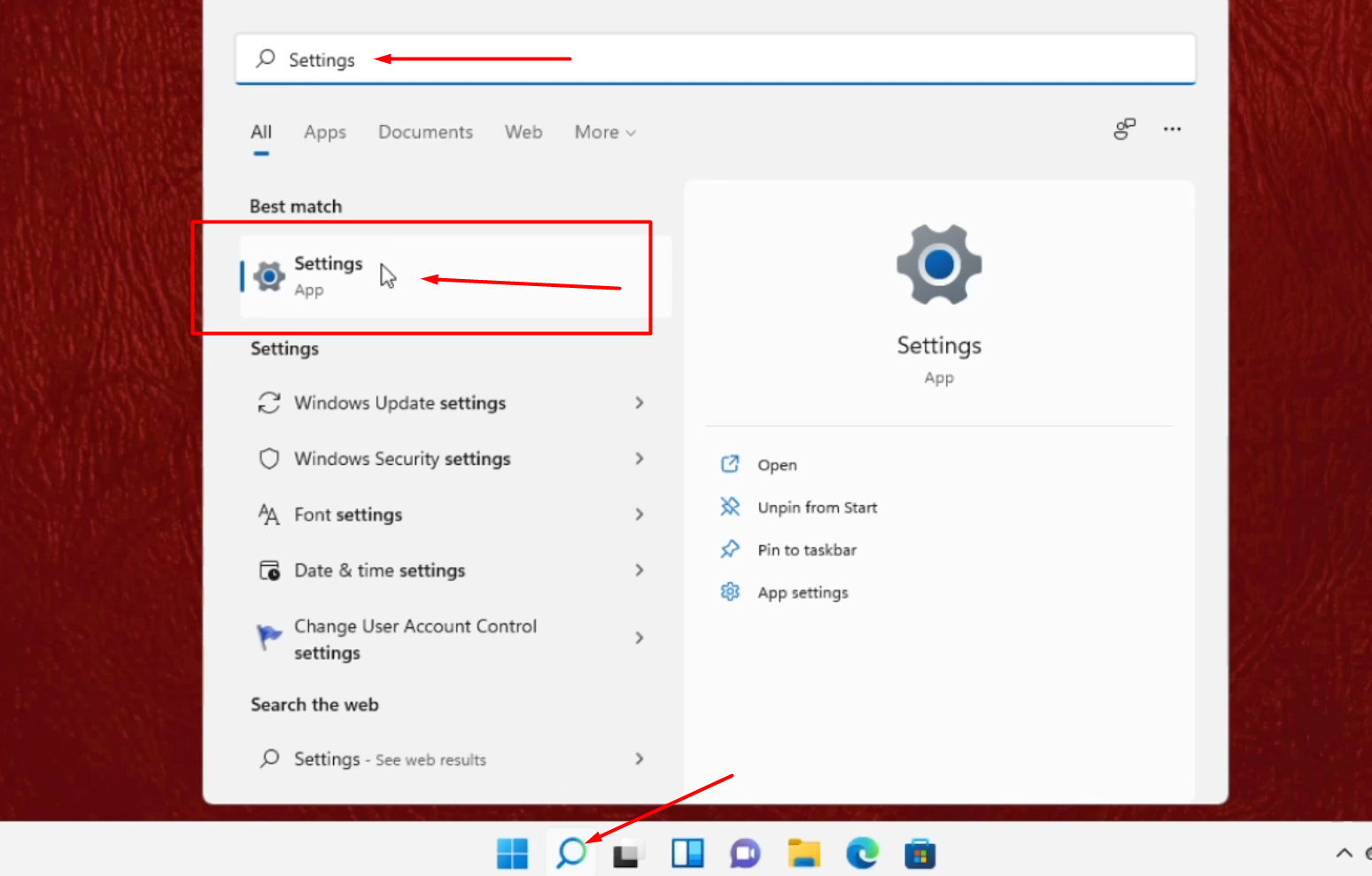Screen dimensions: 1372x876
Task: Expand the More filter dropdown
Action: click(x=606, y=132)
